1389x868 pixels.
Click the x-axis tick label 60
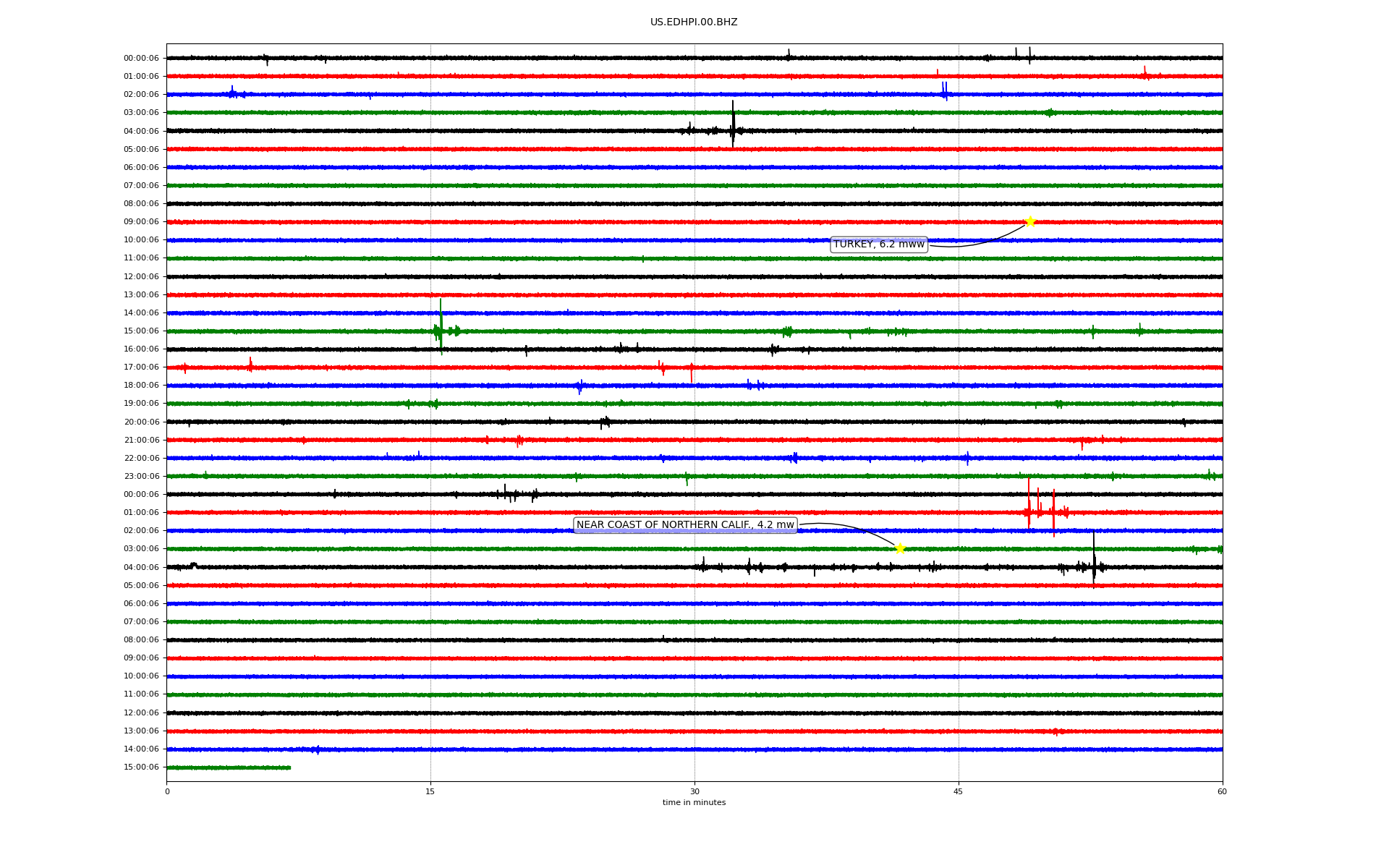click(1222, 791)
